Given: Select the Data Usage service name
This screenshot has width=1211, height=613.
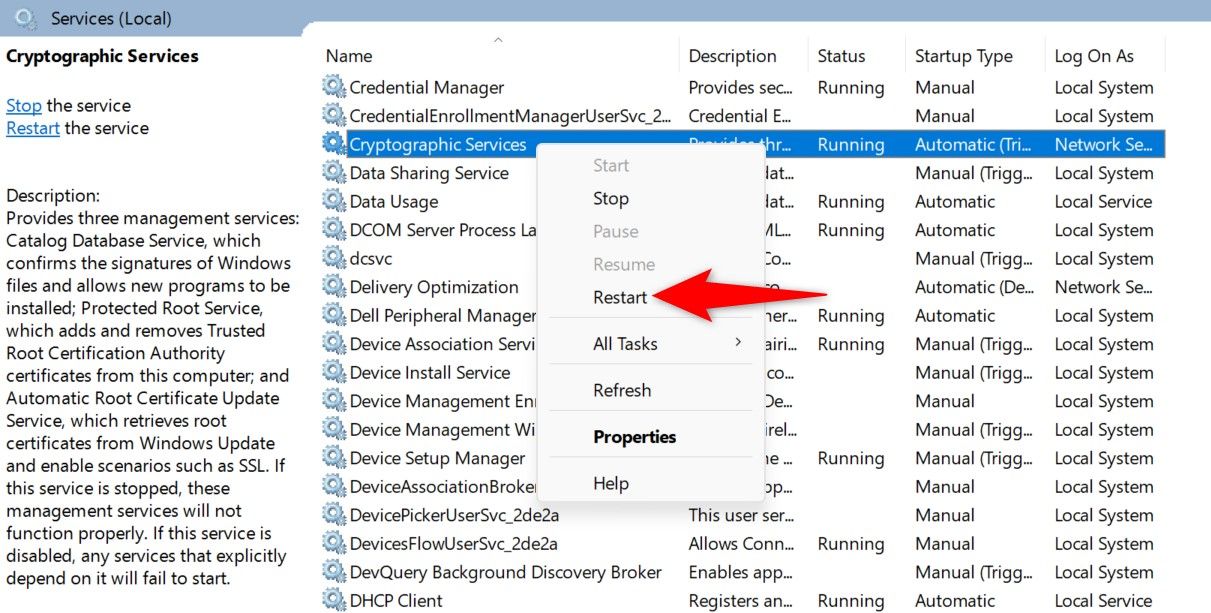Looking at the screenshot, I should [x=394, y=201].
